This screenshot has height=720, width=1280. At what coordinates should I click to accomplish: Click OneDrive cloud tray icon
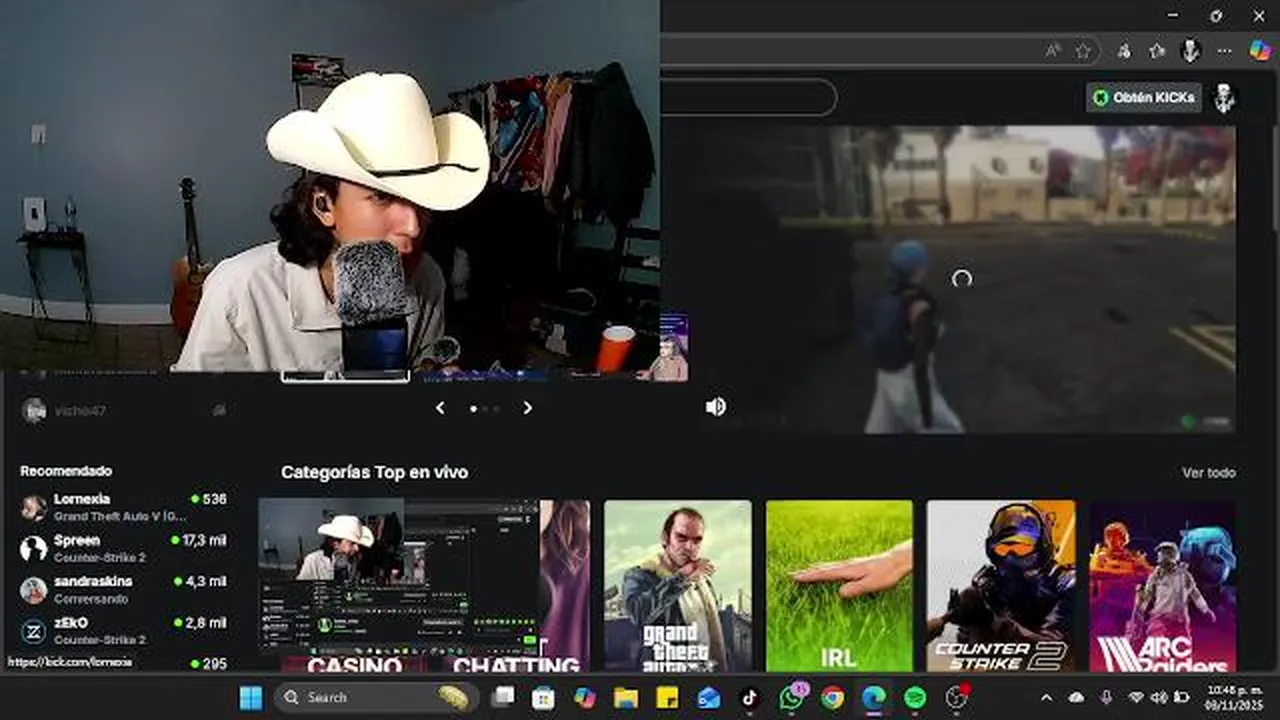tap(1076, 697)
